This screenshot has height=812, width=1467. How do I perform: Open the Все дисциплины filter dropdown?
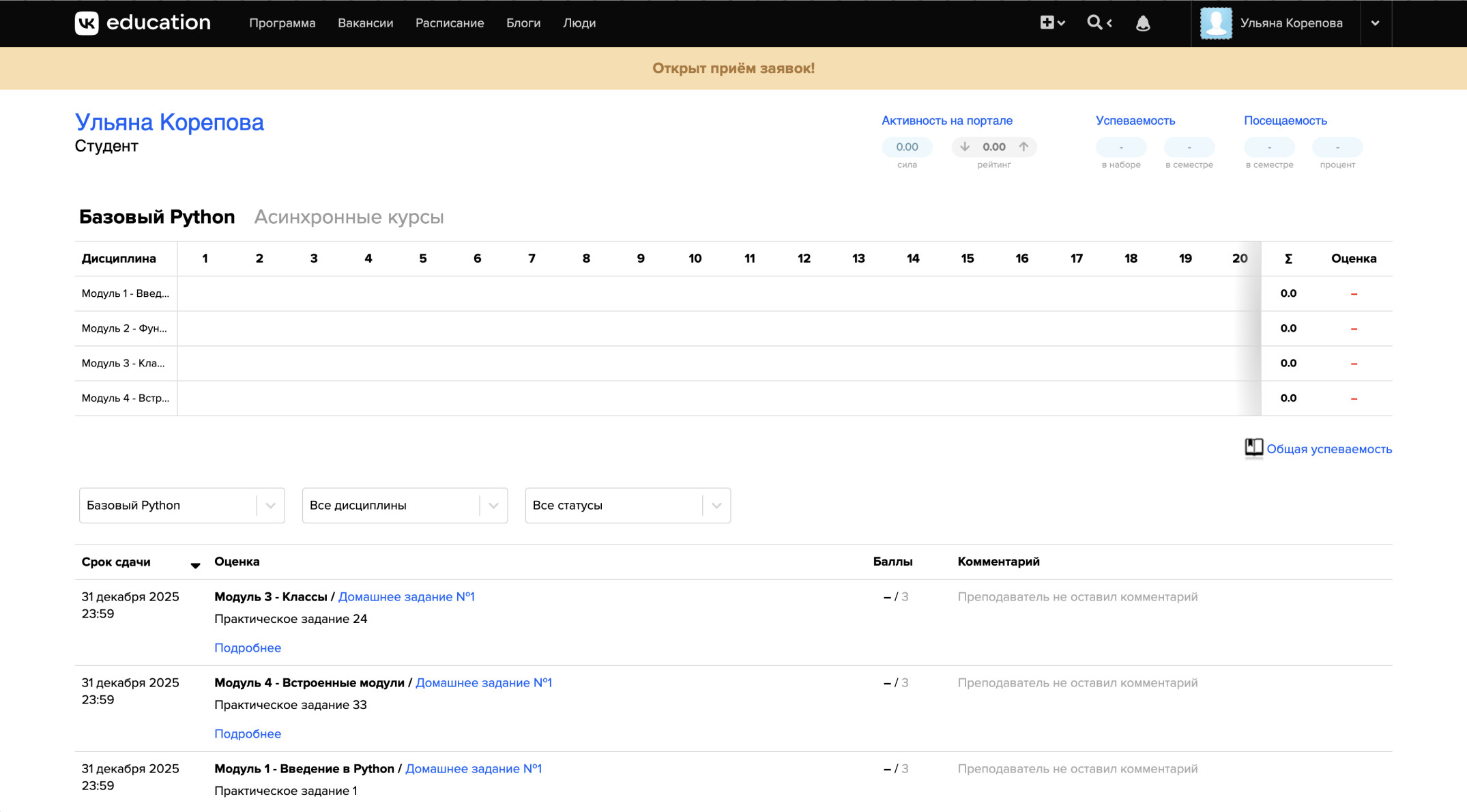(405, 506)
